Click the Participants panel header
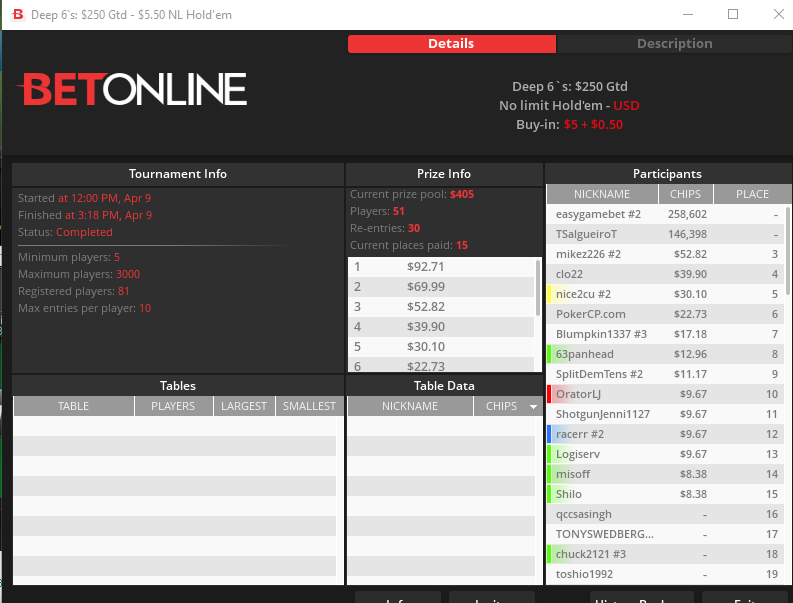This screenshot has height=603, width=793. point(667,174)
